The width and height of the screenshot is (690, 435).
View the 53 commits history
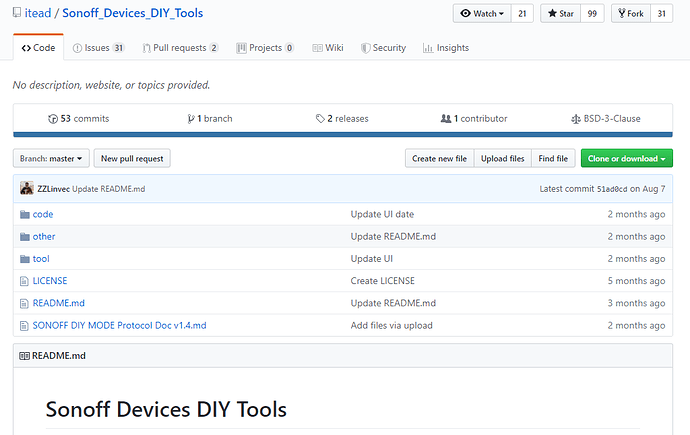tap(78, 118)
